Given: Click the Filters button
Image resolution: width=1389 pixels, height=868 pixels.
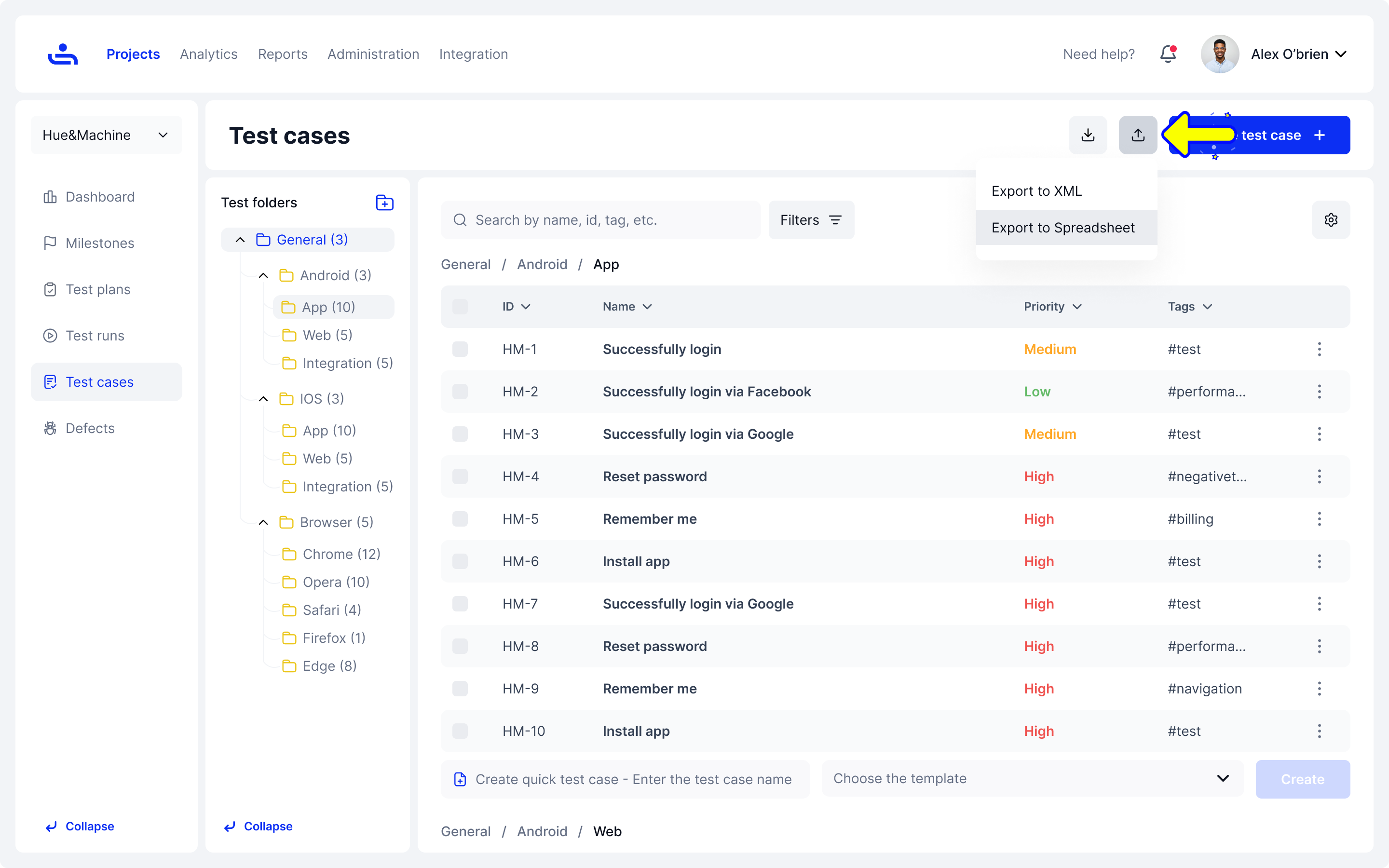Looking at the screenshot, I should [810, 220].
